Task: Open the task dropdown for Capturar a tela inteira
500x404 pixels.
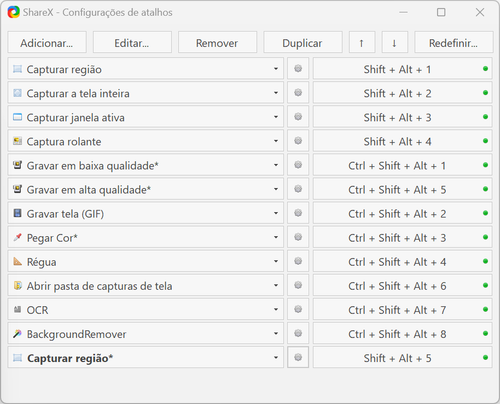Action: (276, 93)
